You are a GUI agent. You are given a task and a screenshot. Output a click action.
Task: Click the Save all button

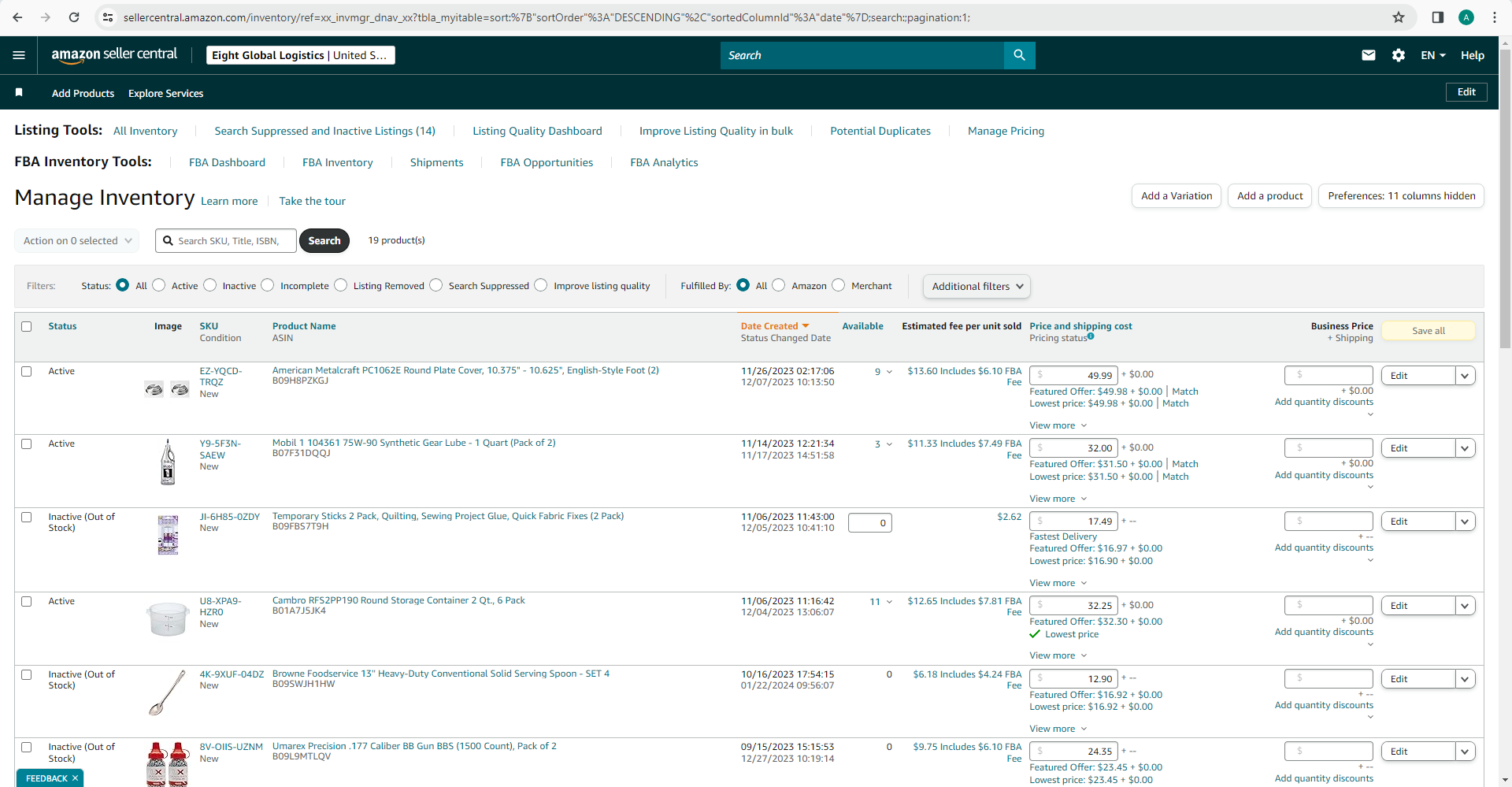point(1428,331)
